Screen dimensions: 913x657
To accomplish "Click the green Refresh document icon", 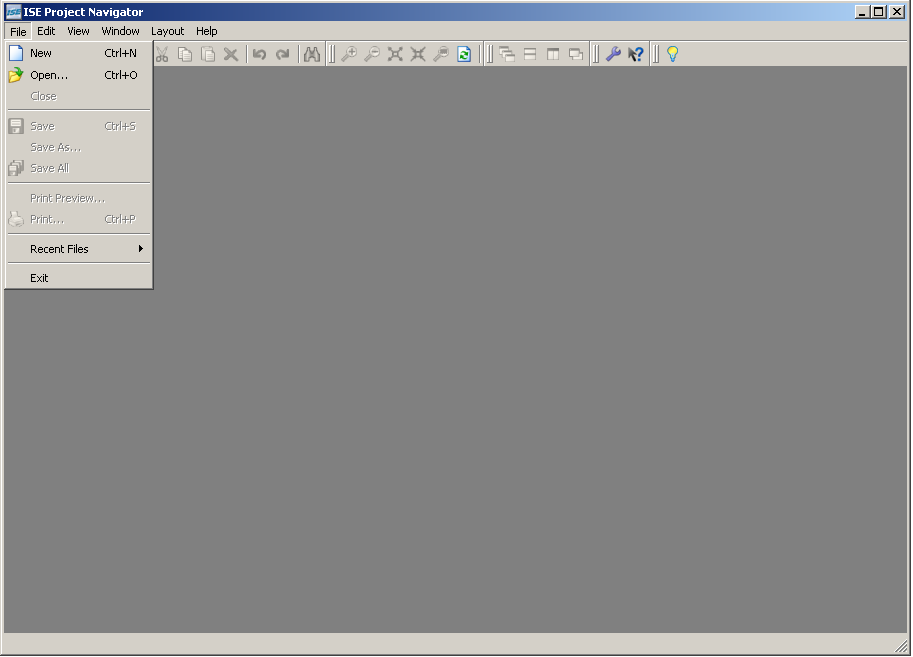I will [x=464, y=54].
